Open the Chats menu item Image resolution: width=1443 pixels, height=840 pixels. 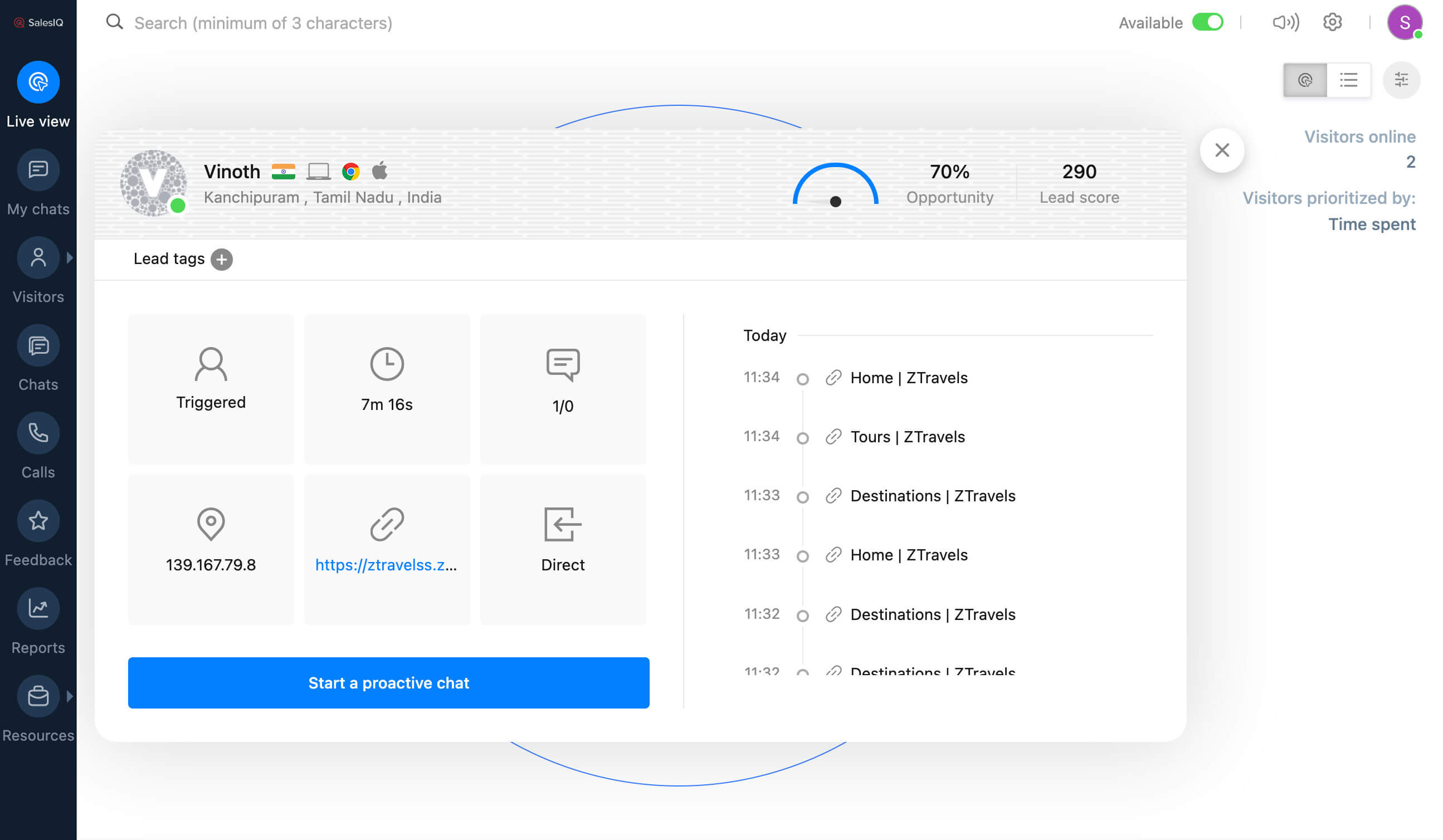pyautogui.click(x=38, y=346)
